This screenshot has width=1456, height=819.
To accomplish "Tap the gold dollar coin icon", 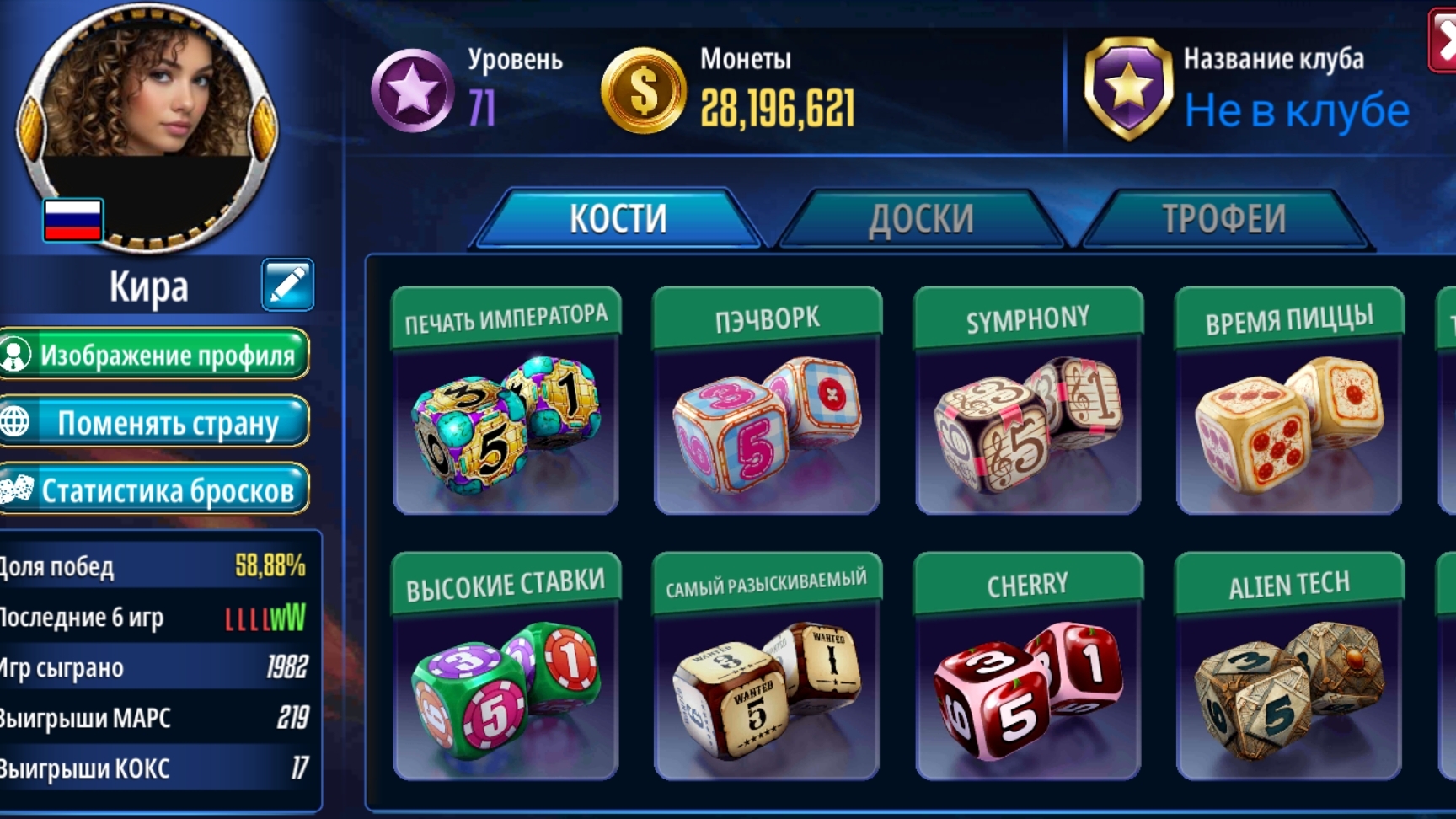I will click(x=643, y=90).
